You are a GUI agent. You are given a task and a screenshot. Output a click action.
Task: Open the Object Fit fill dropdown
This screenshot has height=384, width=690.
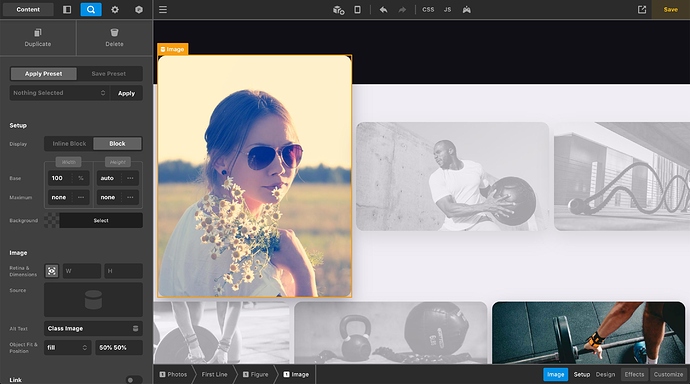(x=68, y=347)
